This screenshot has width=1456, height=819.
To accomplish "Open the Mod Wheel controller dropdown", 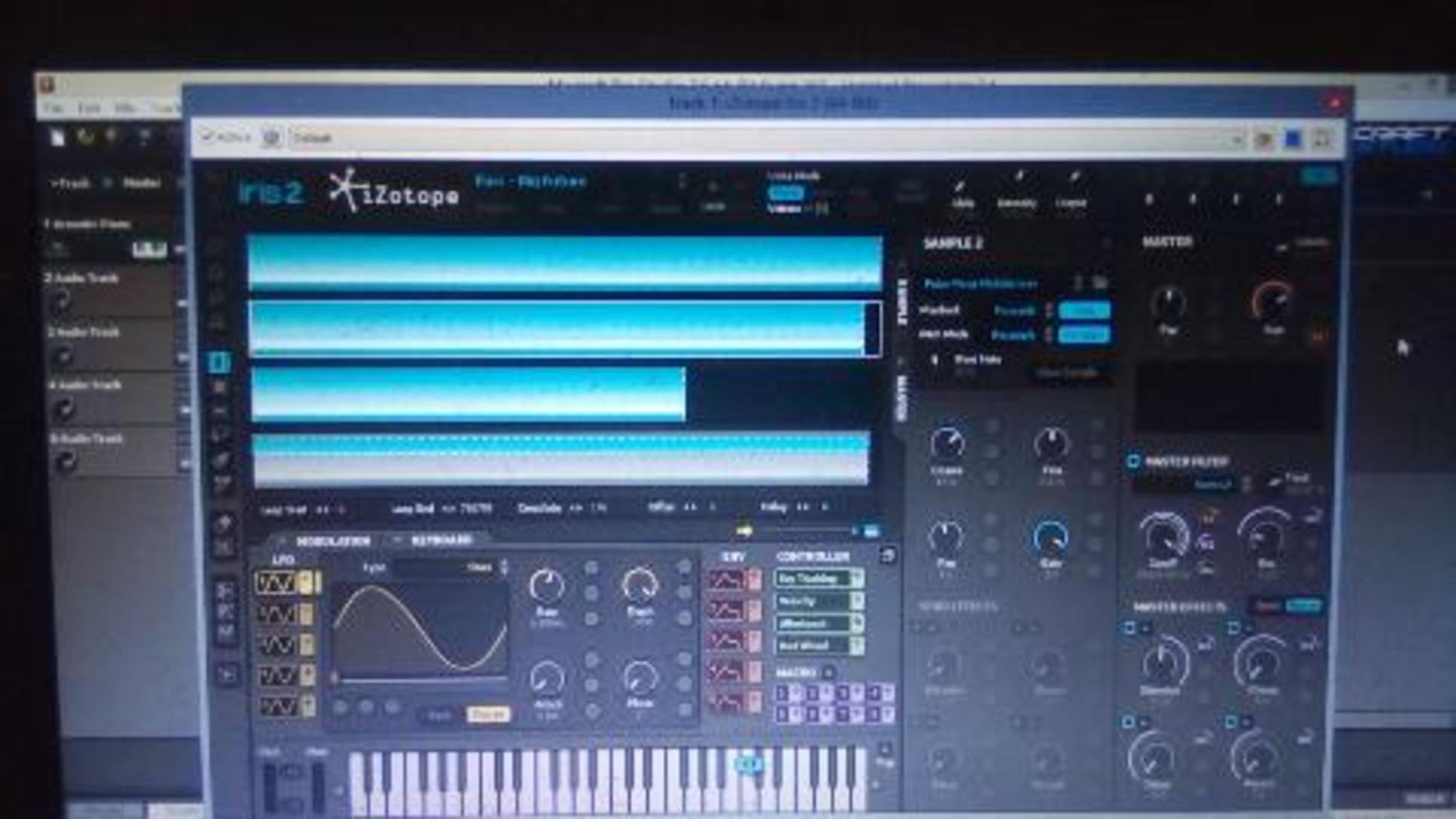I will pos(818,646).
